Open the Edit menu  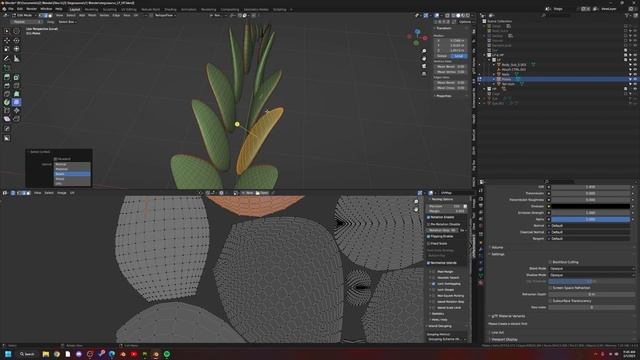tap(20, 9)
